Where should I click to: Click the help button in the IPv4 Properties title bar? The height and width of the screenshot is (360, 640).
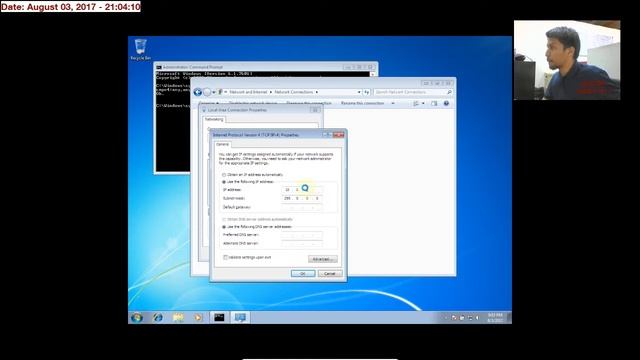pyautogui.click(x=327, y=135)
